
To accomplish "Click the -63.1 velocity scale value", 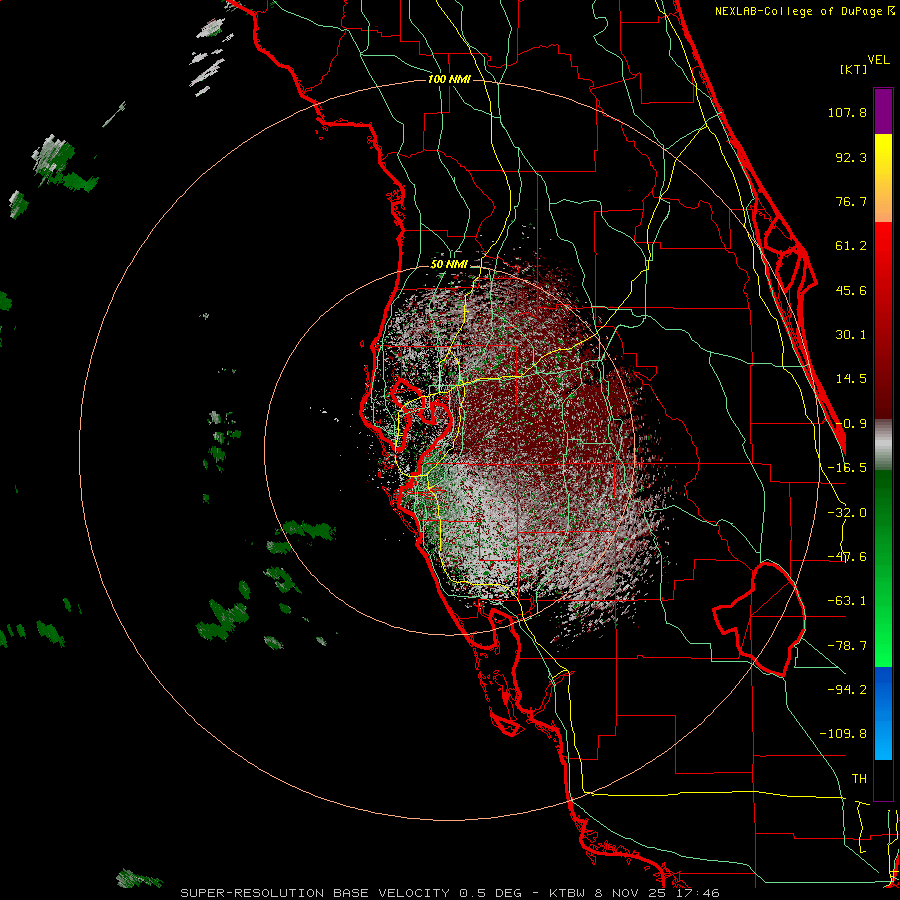I will (x=847, y=601).
